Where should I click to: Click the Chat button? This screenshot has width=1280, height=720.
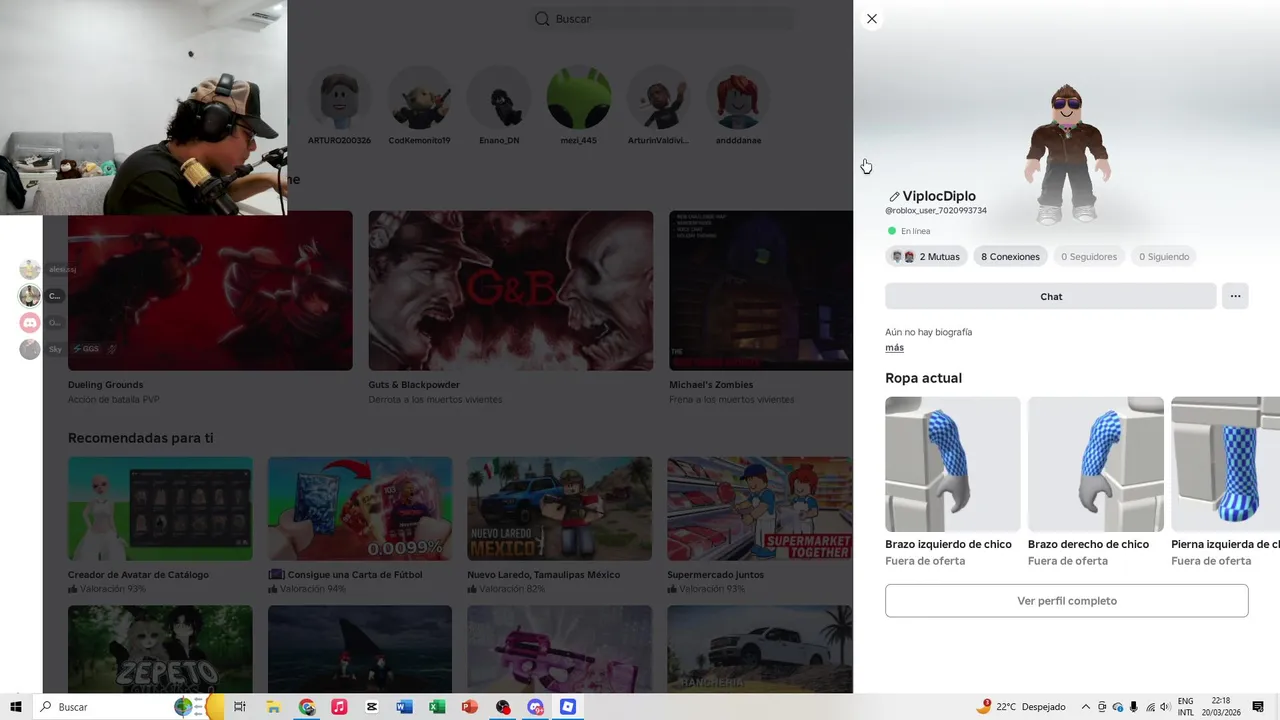pos(1051,296)
